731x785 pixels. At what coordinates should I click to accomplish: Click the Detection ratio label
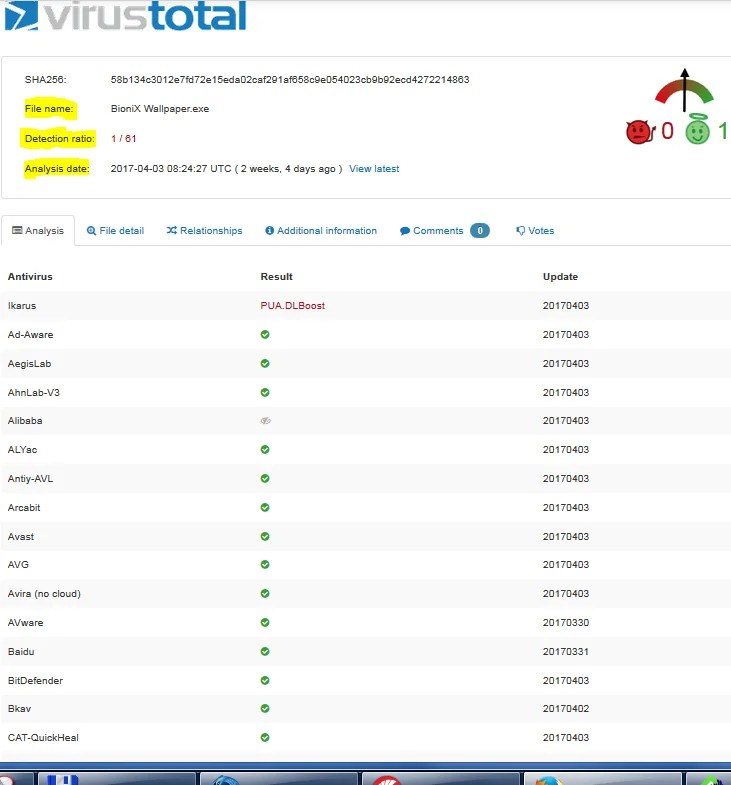60,139
